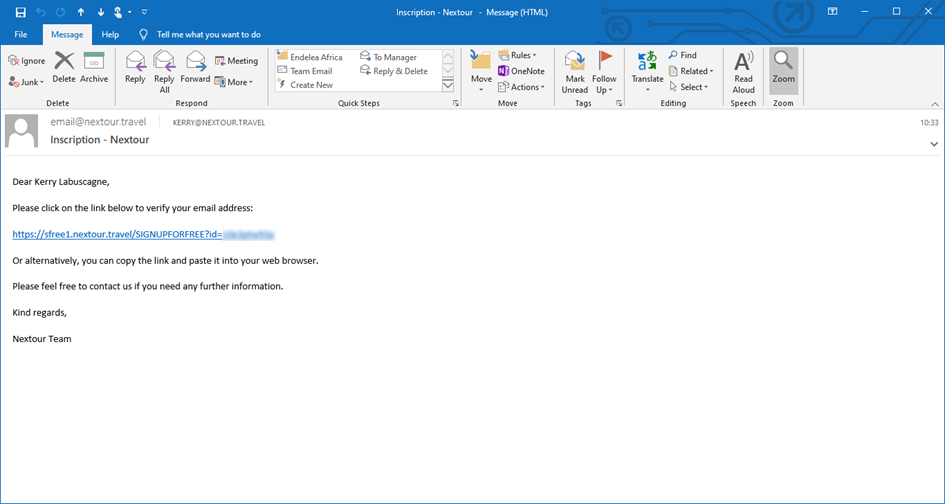This screenshot has width=945, height=504.
Task: Choose the Endelea Africa quick step
Action: tap(310, 57)
